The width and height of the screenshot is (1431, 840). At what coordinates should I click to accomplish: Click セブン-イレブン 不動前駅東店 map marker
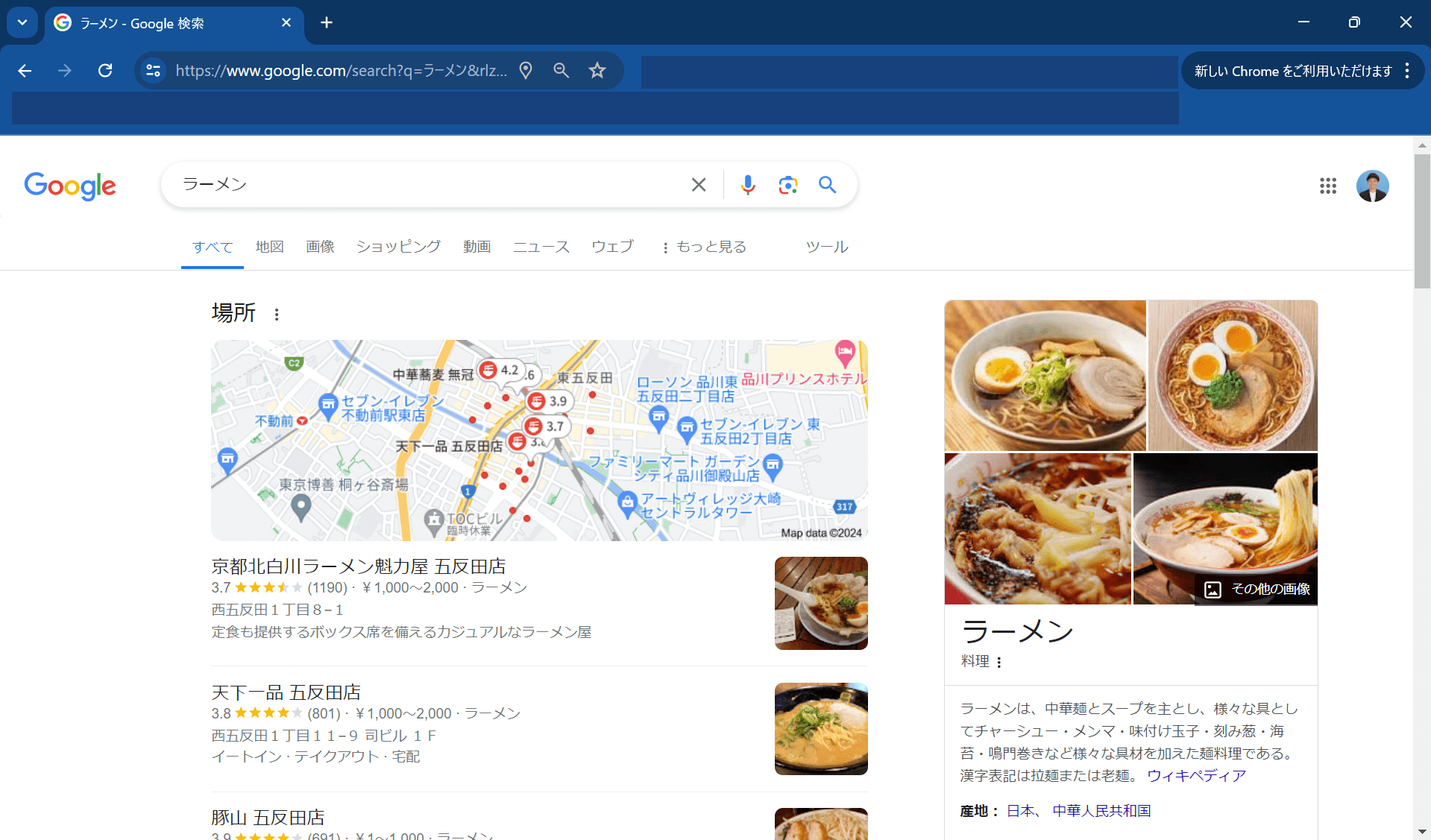[328, 407]
